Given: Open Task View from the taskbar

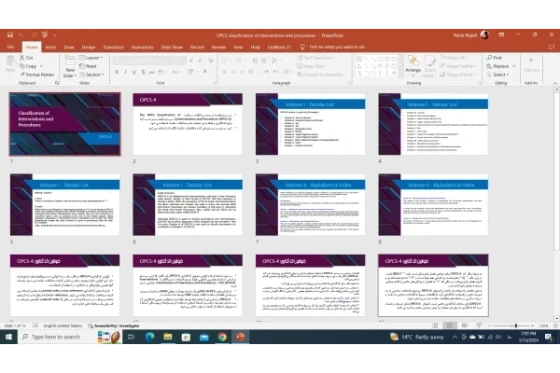Looking at the screenshot, I should (131, 337).
